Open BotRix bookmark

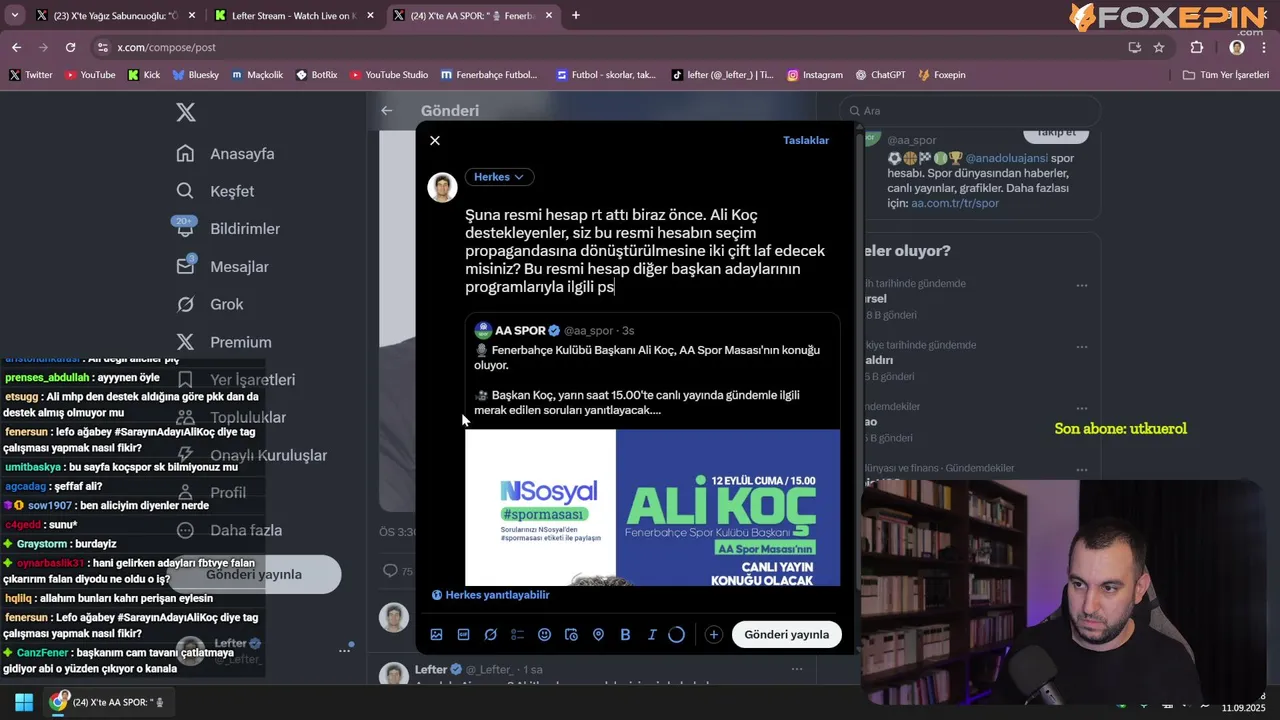point(316,75)
